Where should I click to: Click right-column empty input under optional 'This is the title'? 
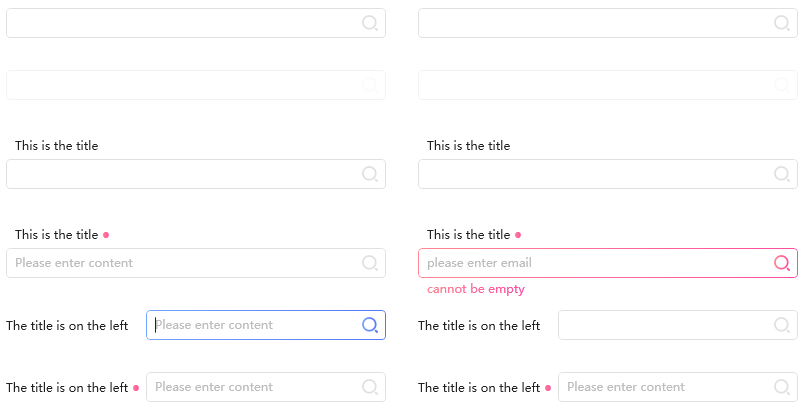point(590,174)
